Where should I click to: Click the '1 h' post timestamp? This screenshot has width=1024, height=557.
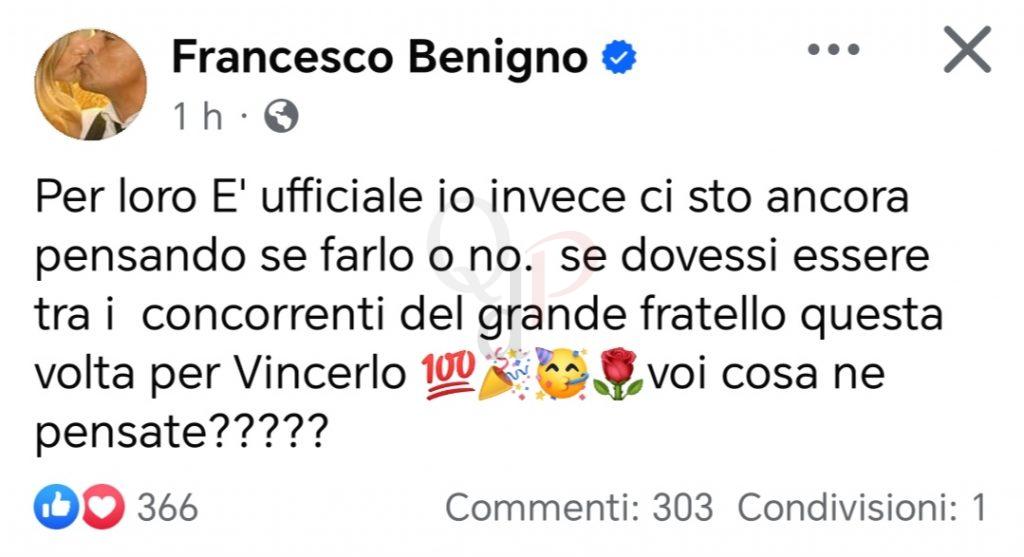coord(197,118)
